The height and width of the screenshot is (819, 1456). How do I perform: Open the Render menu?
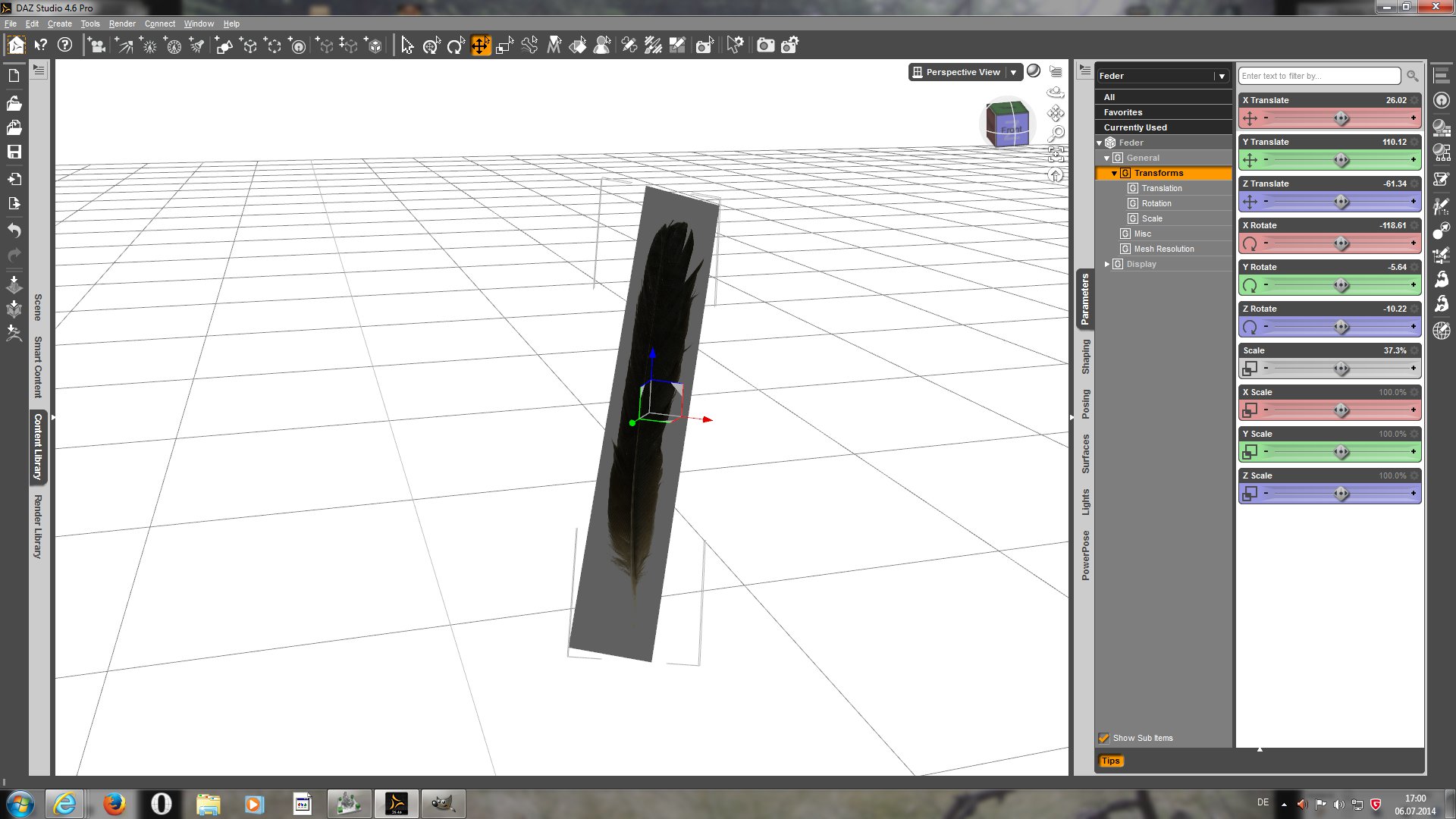121,24
